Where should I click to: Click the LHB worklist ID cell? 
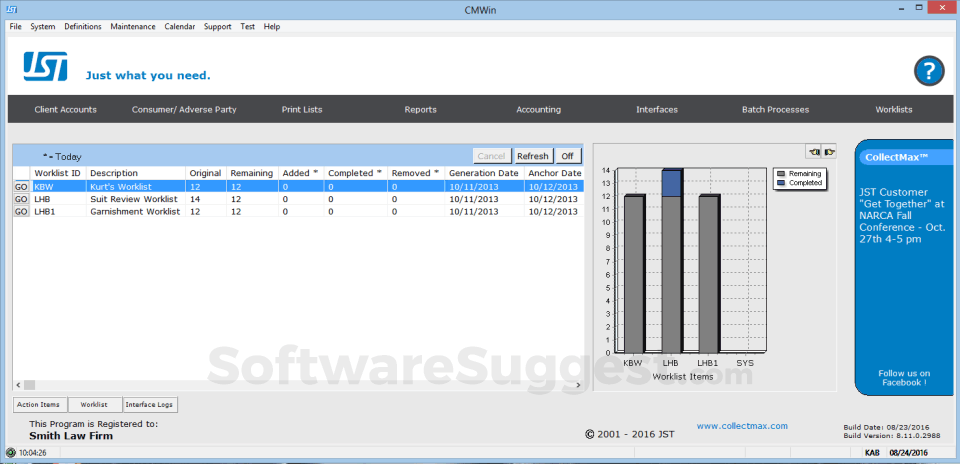click(58, 199)
